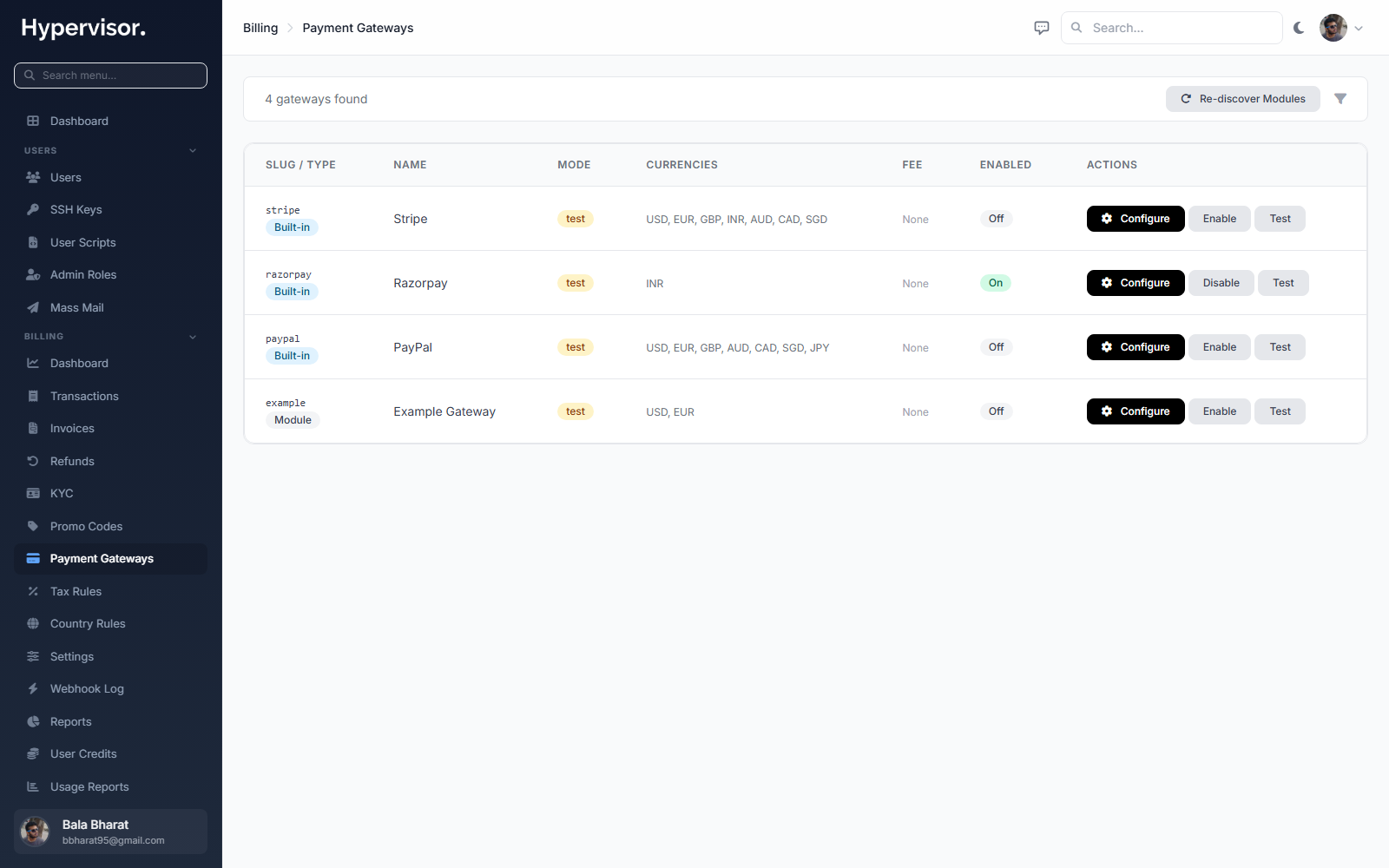1389x868 pixels.
Task: Open the profile avatar dropdown chevron
Action: tap(1359, 28)
